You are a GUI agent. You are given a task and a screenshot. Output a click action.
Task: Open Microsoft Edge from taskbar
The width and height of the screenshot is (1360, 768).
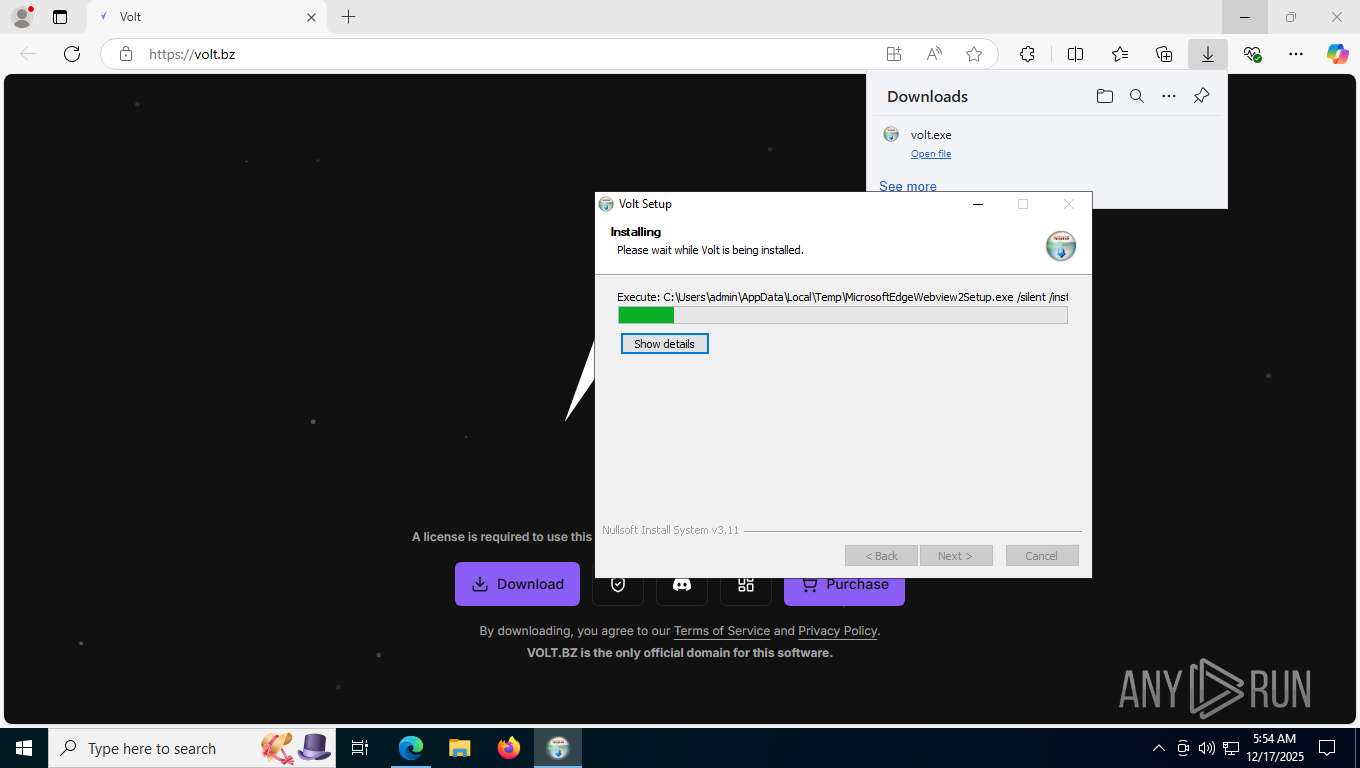[x=411, y=748]
